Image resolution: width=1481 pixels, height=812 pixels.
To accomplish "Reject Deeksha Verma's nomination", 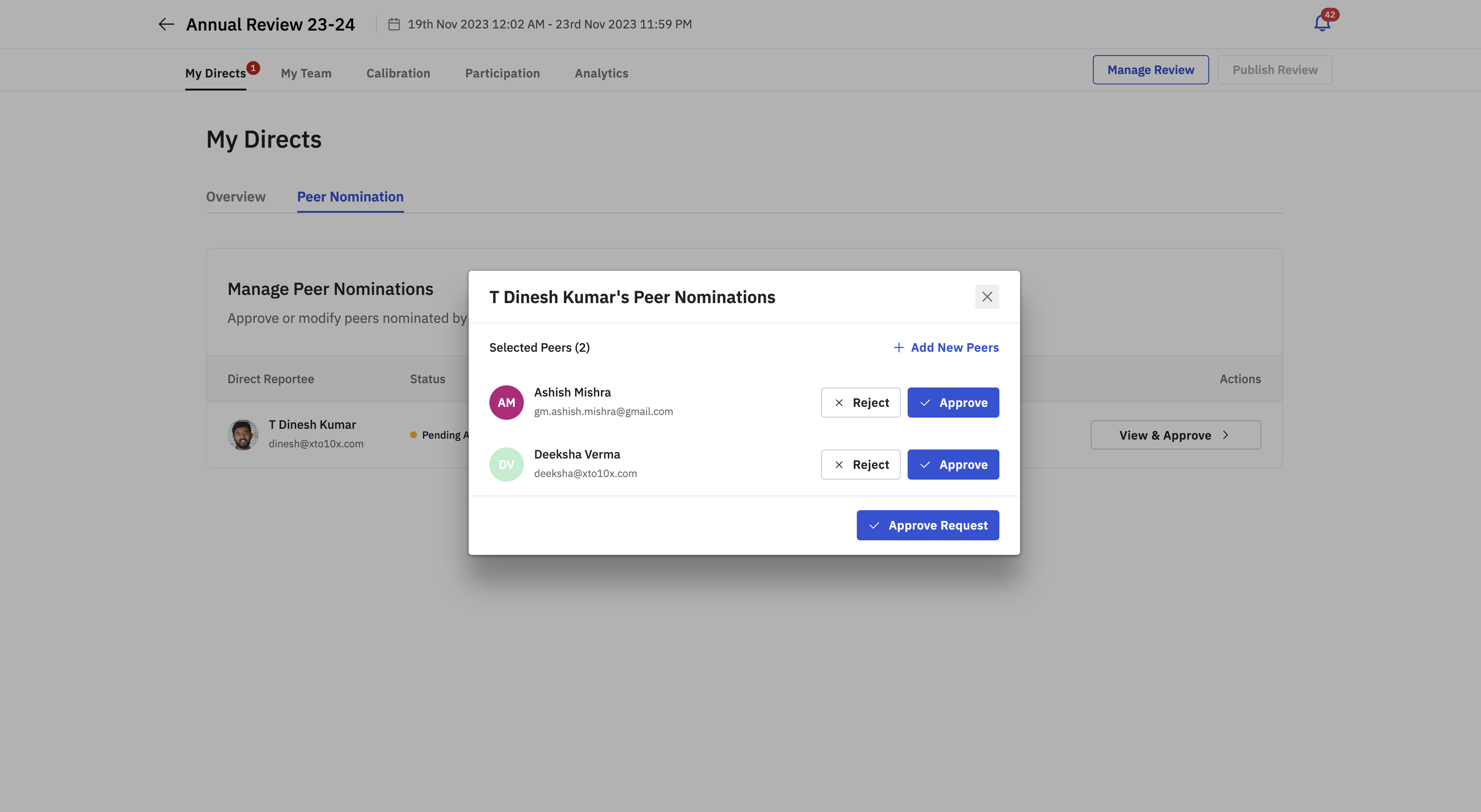I will tap(860, 464).
